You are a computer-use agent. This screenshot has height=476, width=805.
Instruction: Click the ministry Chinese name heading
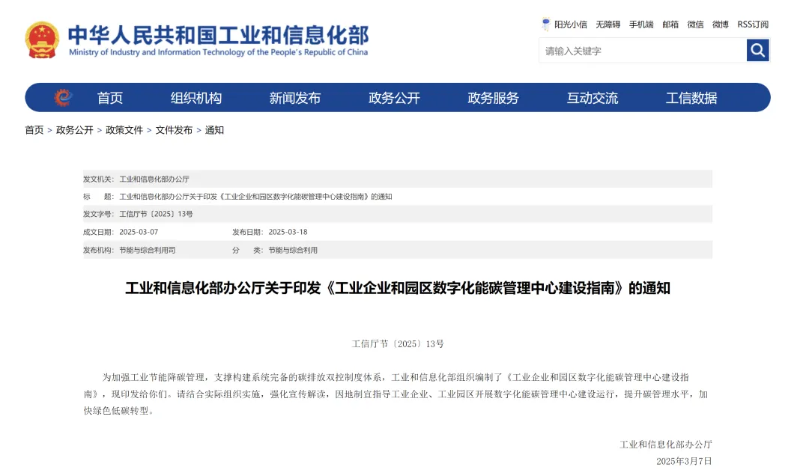[x=218, y=34]
